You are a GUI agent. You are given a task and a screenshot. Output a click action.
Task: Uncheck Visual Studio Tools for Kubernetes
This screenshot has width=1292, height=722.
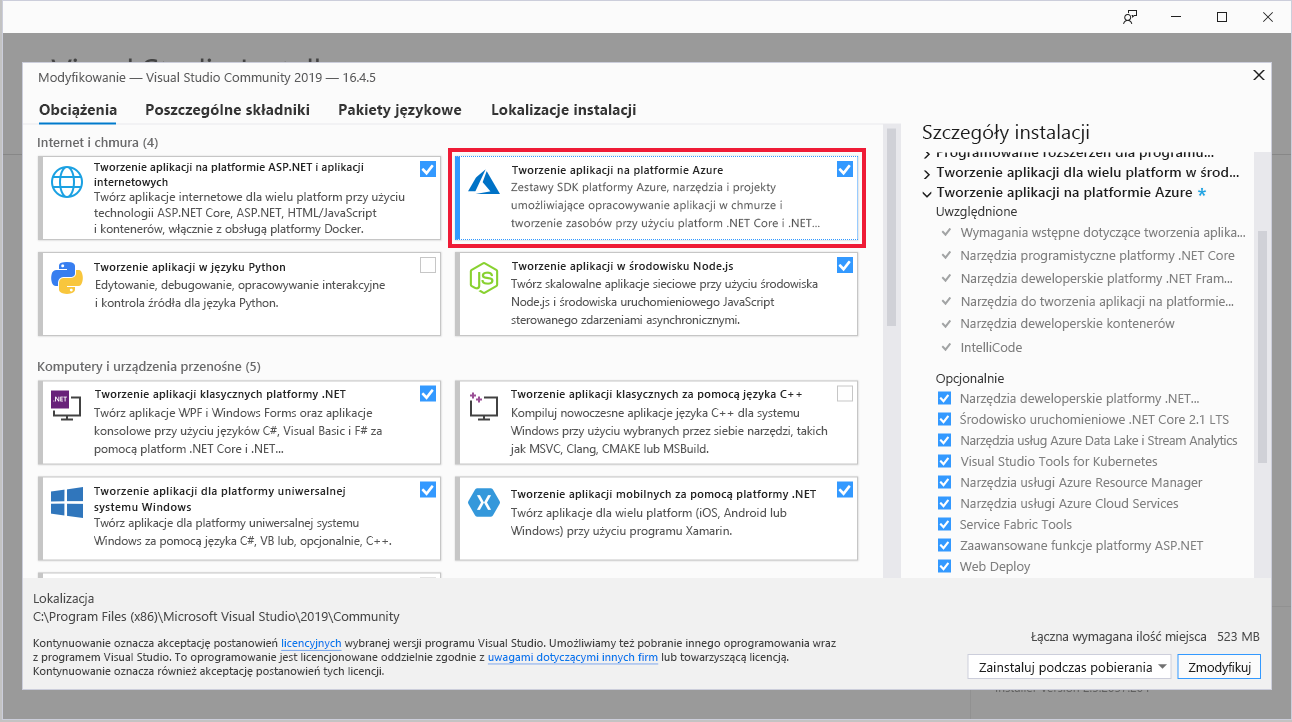click(944, 461)
